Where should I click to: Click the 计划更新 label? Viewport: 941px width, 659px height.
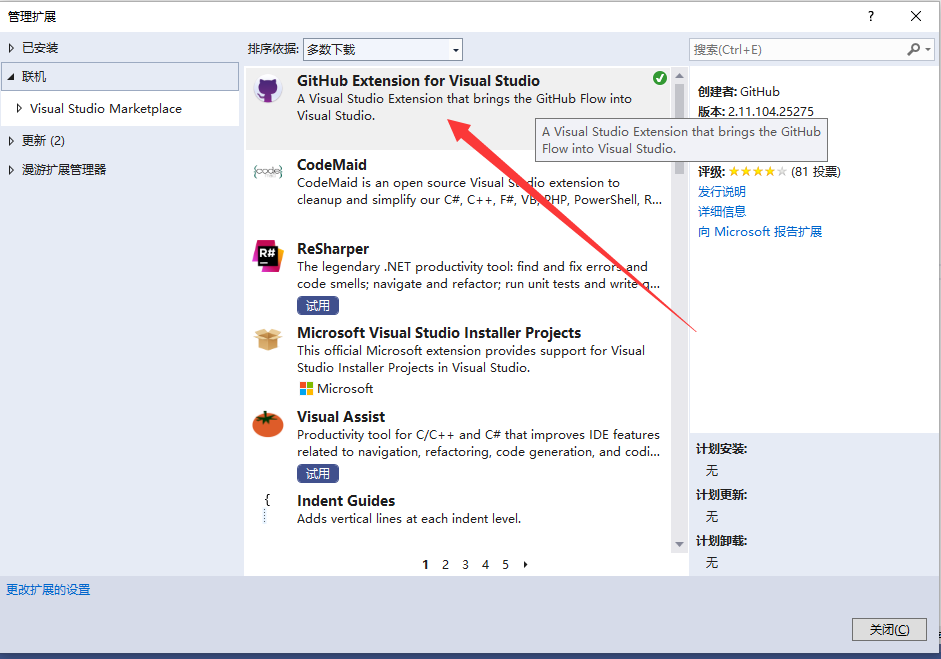[721, 495]
